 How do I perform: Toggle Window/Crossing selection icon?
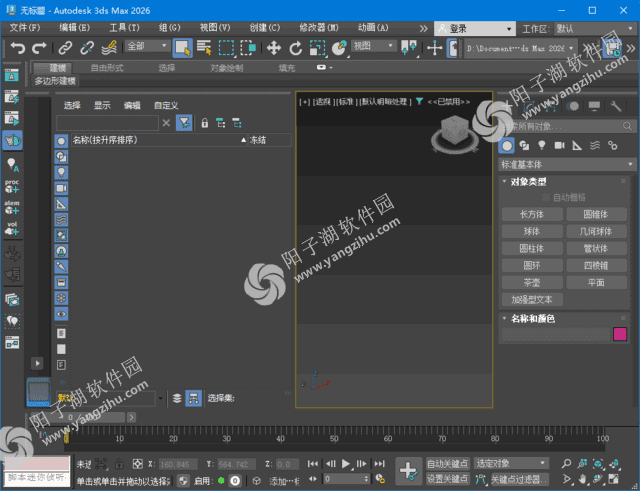(248, 48)
